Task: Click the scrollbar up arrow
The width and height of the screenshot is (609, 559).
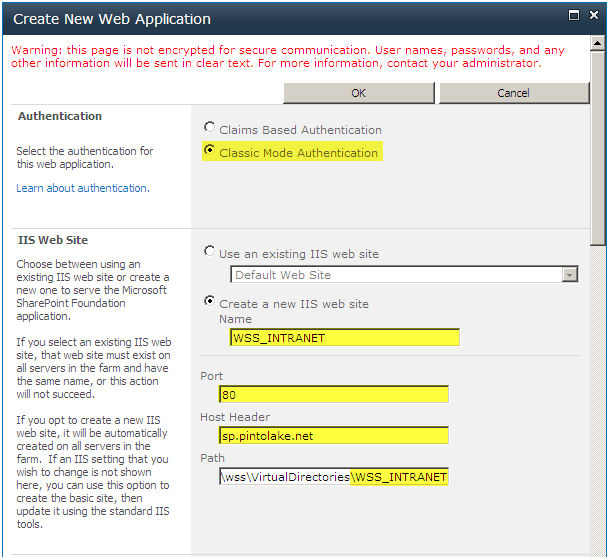Action: tap(598, 43)
